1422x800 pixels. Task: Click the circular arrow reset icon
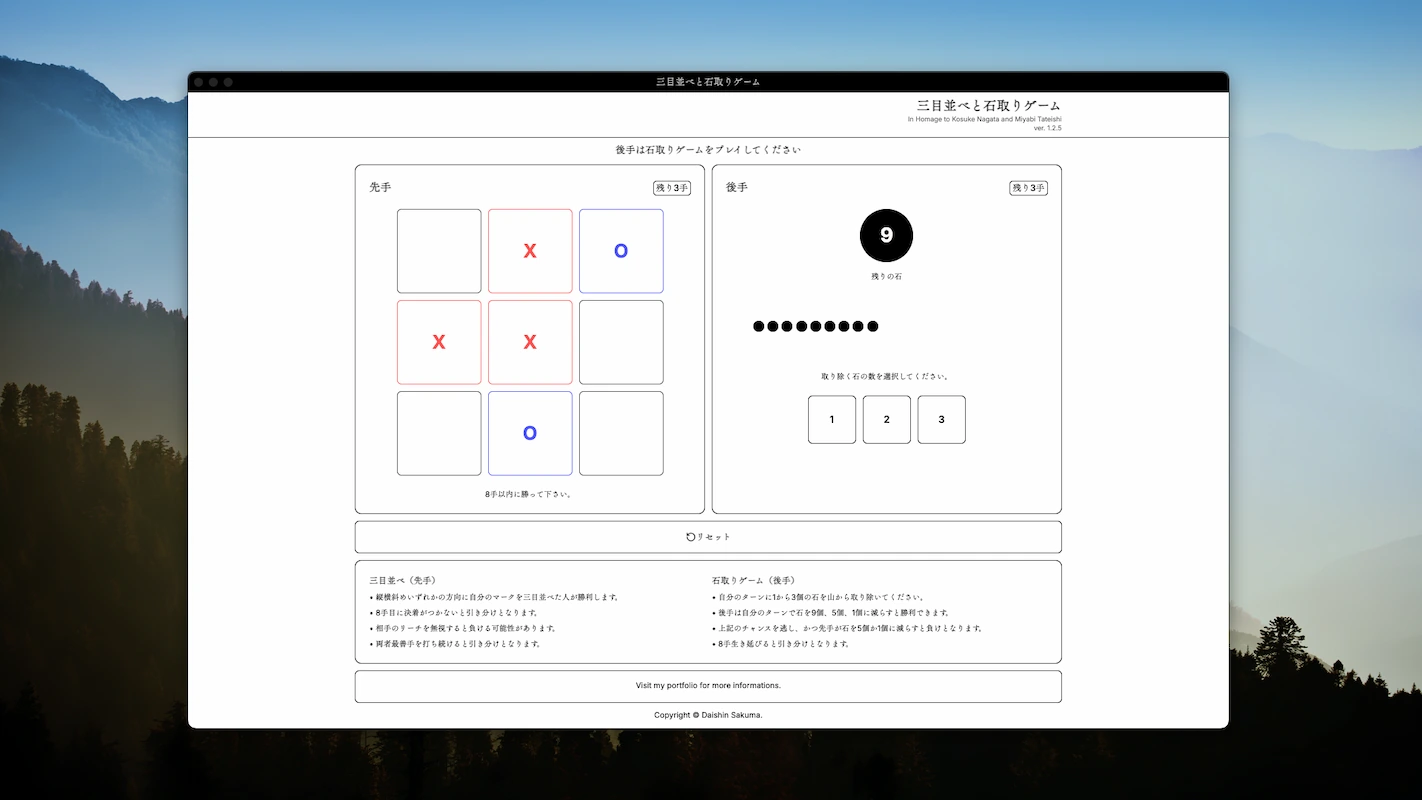click(692, 536)
